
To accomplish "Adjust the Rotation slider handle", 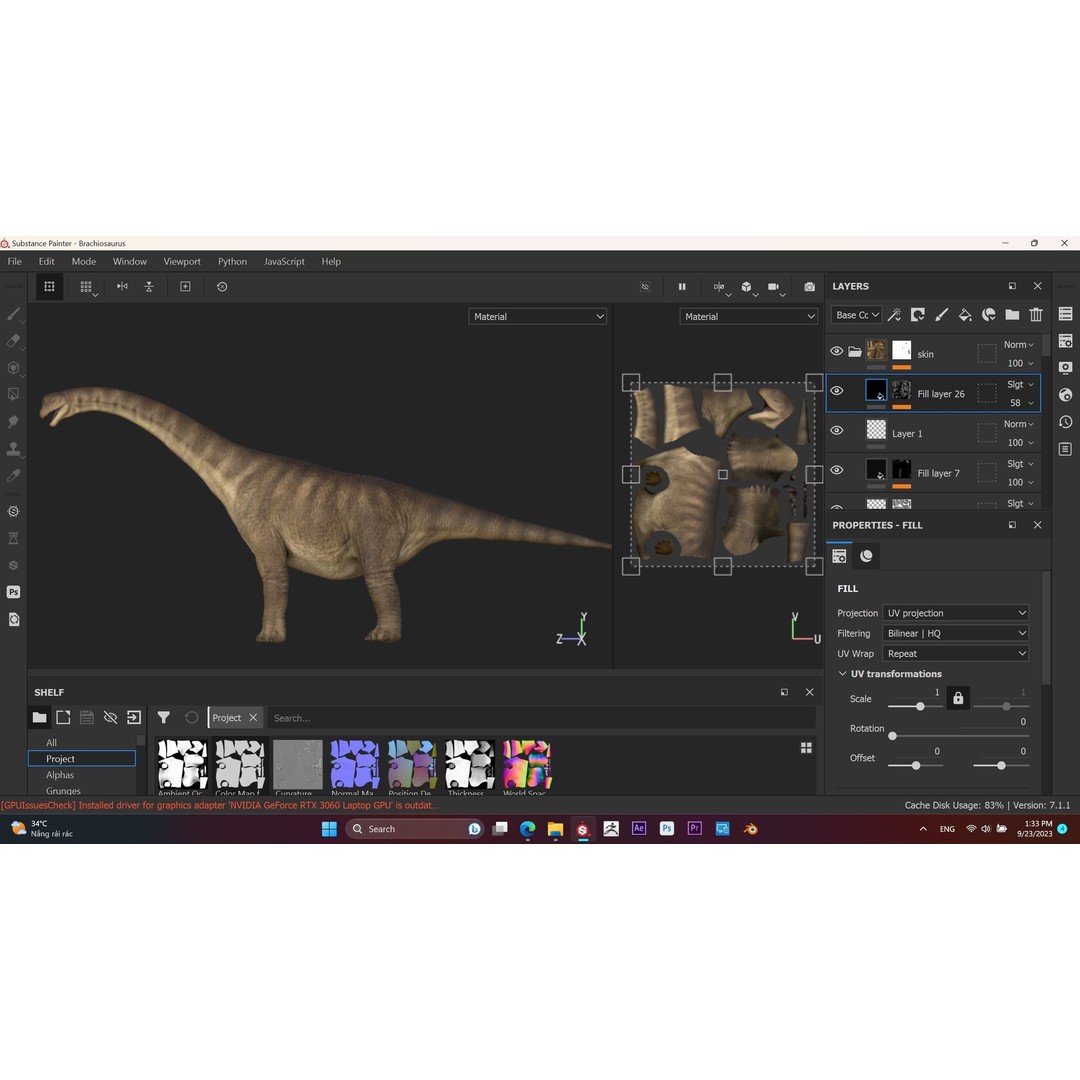I will coord(893,736).
